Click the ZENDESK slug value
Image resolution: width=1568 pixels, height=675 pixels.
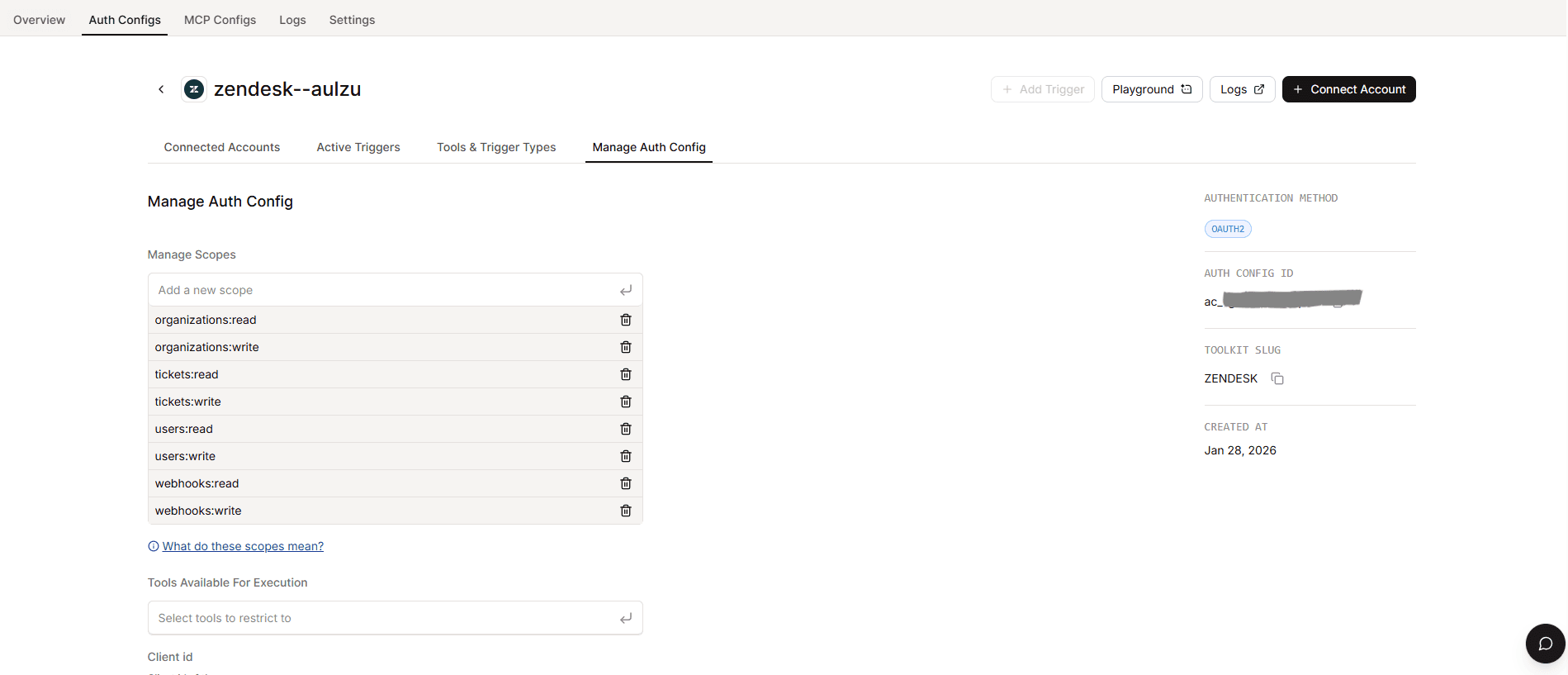point(1230,378)
